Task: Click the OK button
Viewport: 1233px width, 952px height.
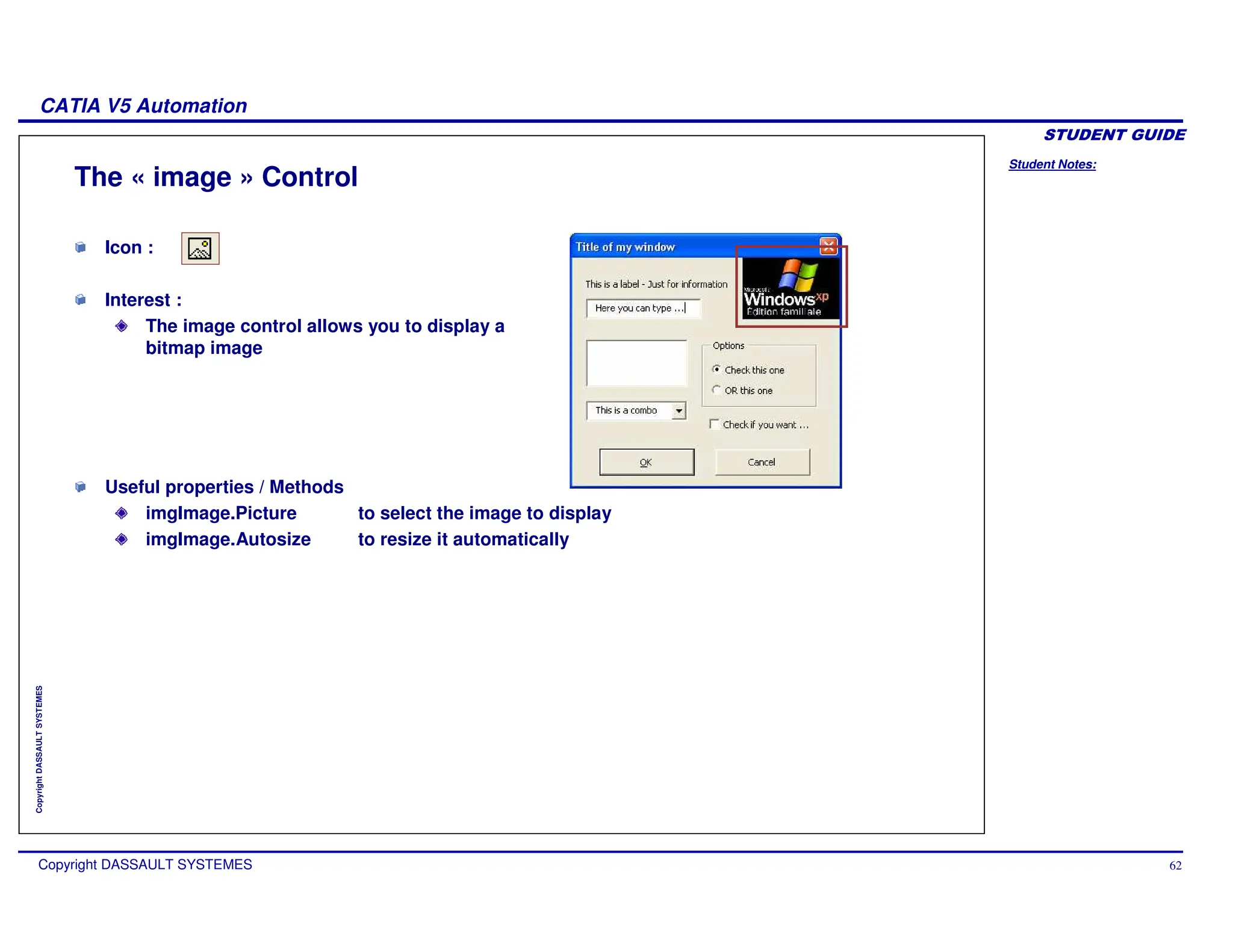Action: 647,462
